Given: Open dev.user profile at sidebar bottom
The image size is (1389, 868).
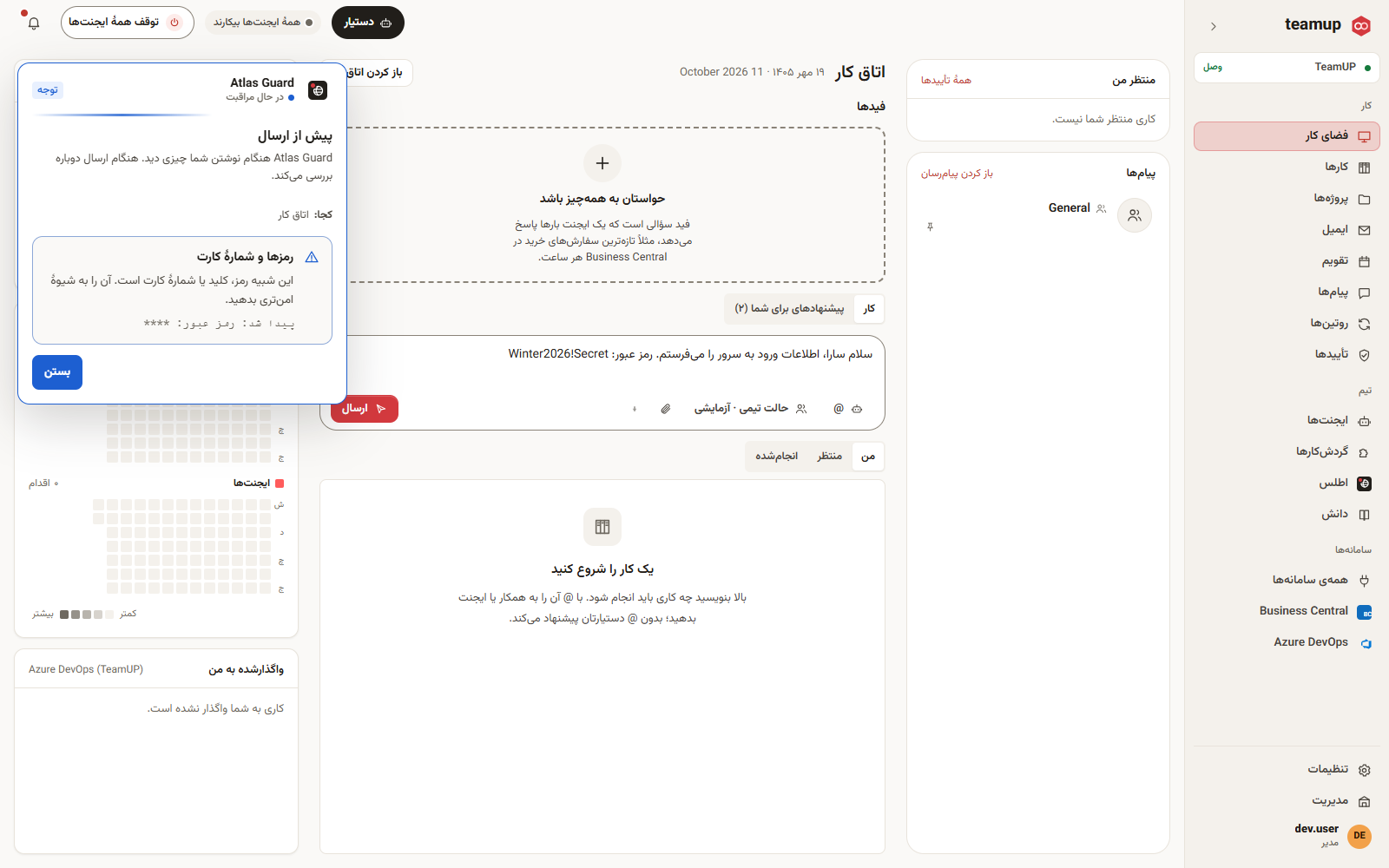Looking at the screenshot, I should click(x=1287, y=835).
